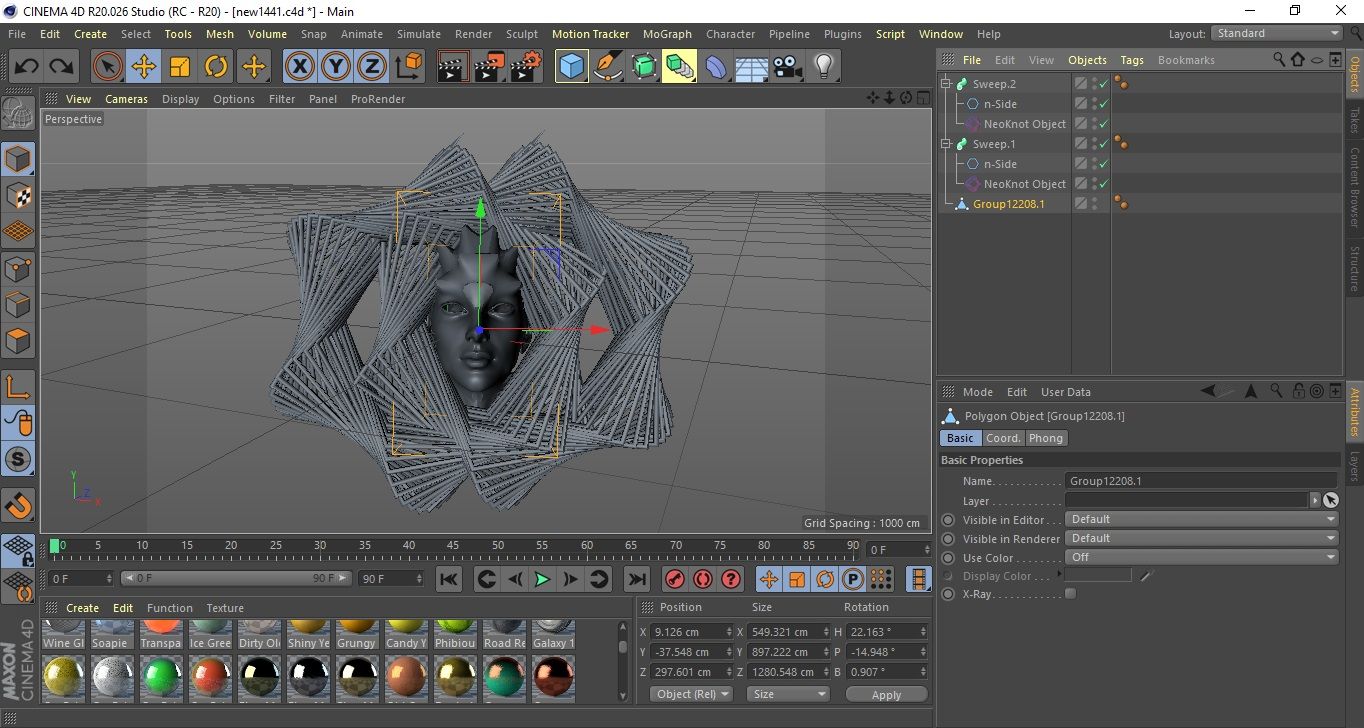Toggle the X-axis lock icon

[299, 67]
